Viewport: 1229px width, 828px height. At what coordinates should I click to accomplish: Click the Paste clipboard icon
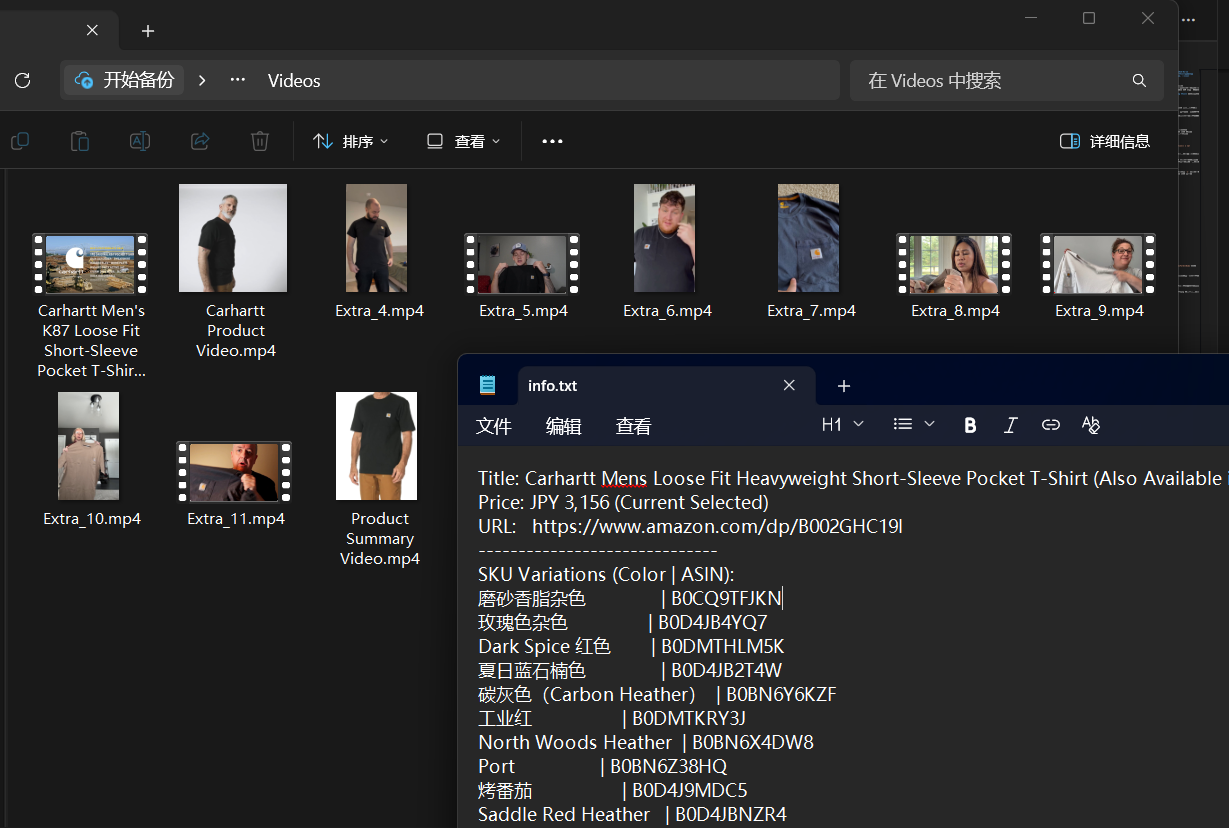coord(80,141)
